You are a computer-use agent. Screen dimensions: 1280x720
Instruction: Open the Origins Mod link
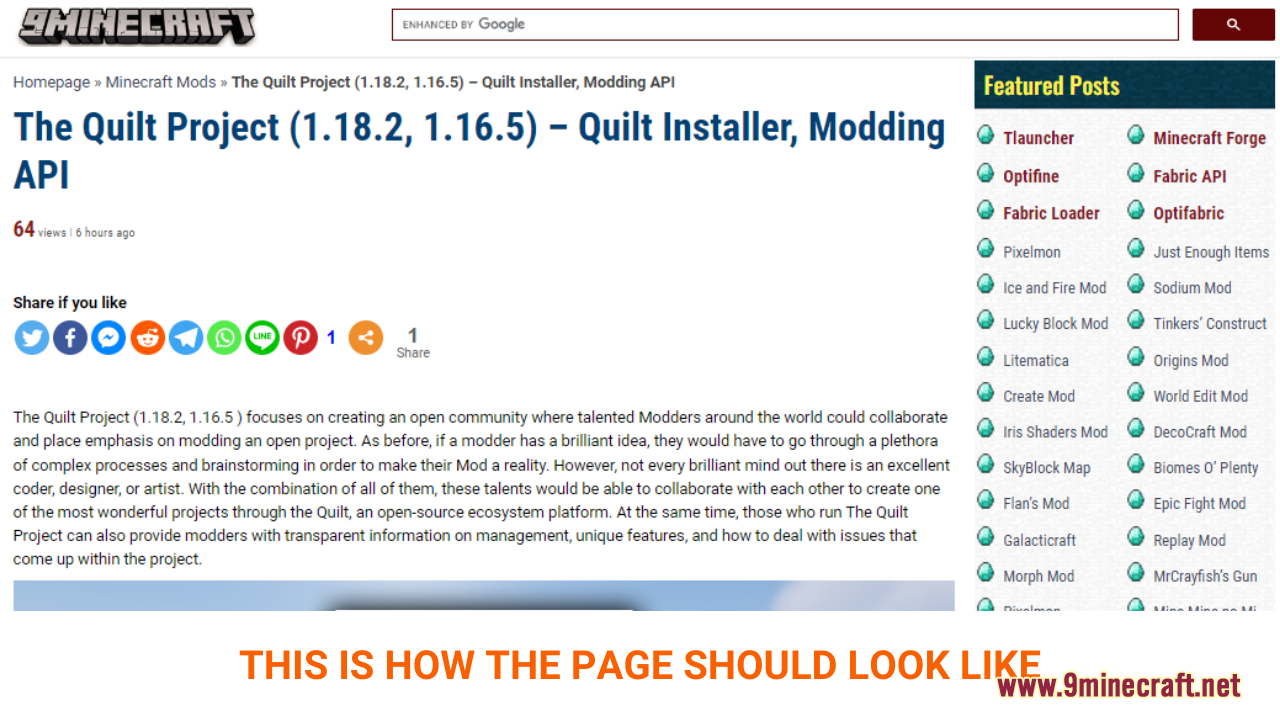(1191, 361)
